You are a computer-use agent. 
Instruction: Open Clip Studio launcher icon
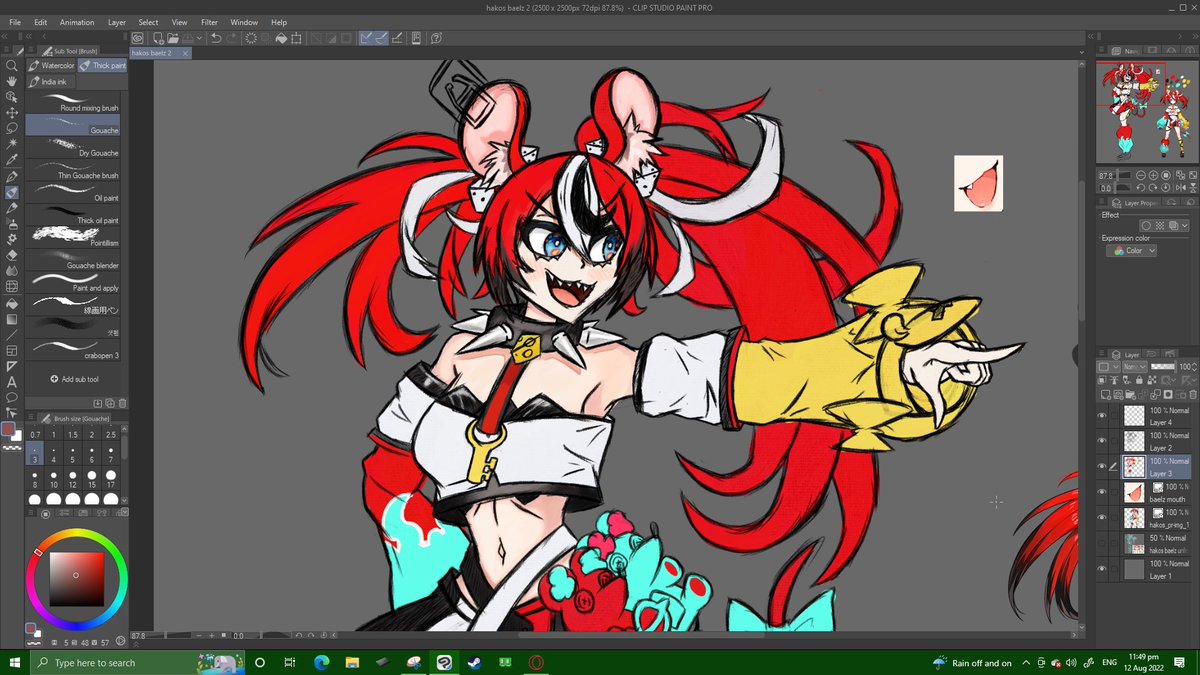pyautogui.click(x=138, y=38)
